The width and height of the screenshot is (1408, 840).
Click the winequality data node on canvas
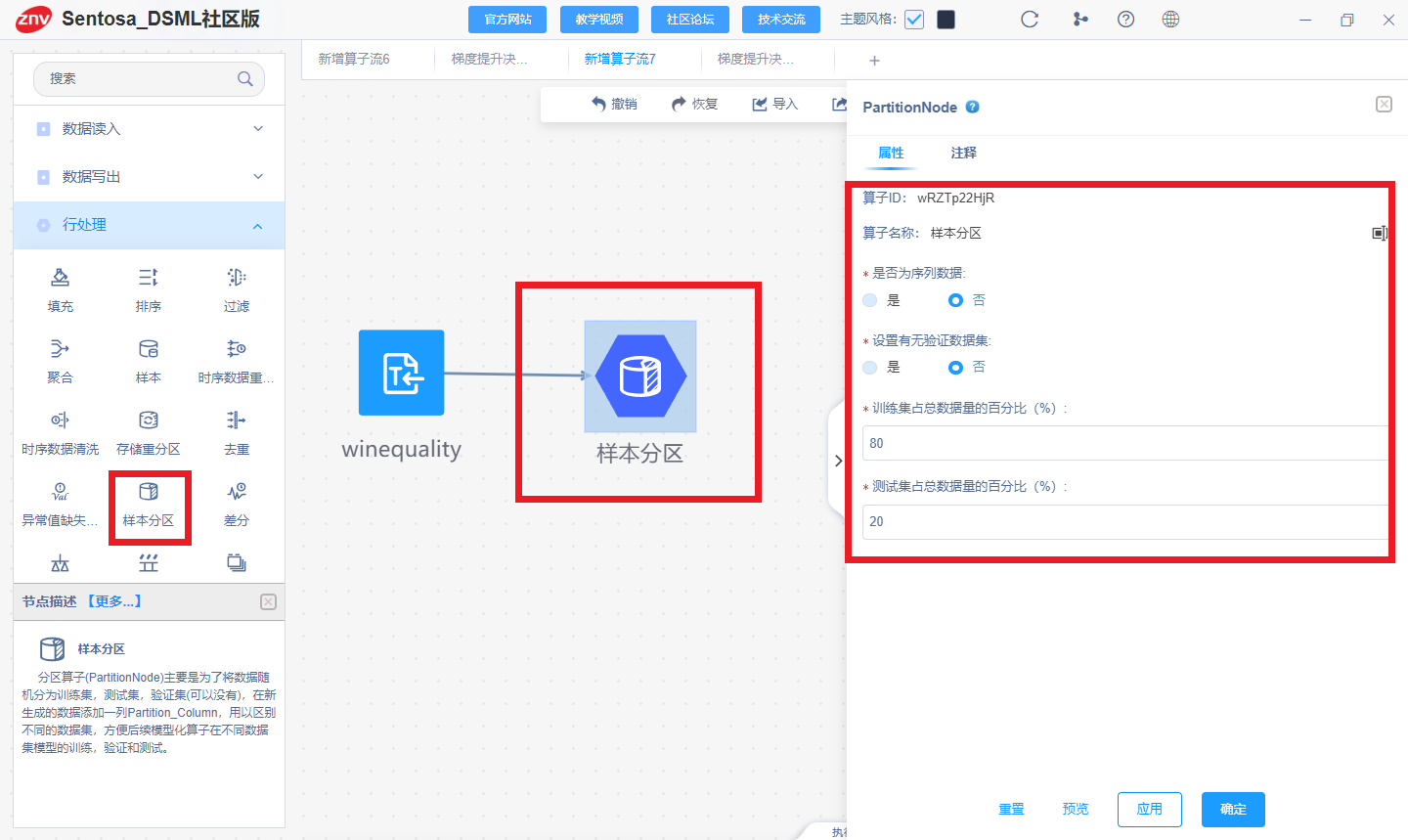pyautogui.click(x=401, y=373)
